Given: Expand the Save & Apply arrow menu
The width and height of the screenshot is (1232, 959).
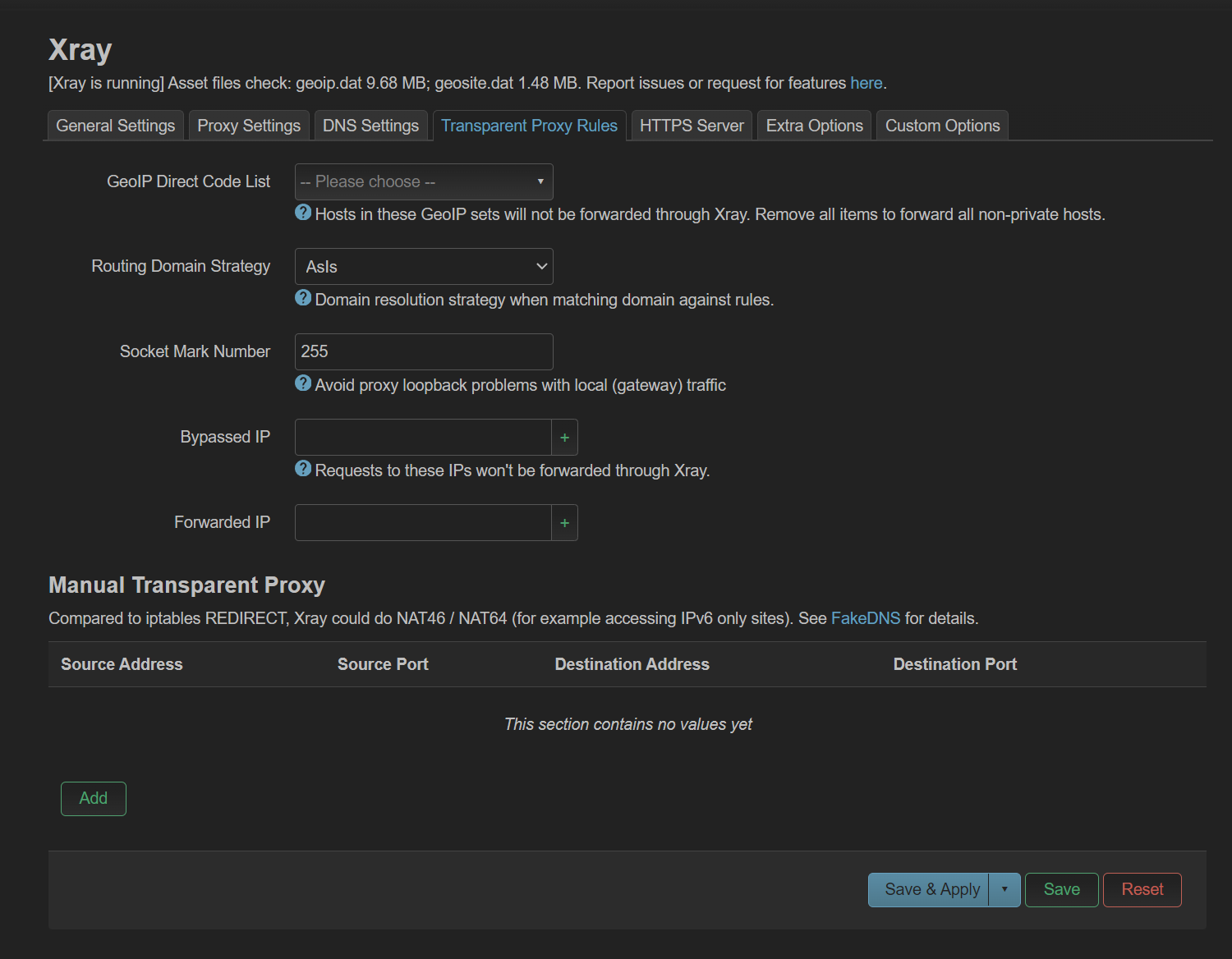Looking at the screenshot, I should tap(1004, 890).
